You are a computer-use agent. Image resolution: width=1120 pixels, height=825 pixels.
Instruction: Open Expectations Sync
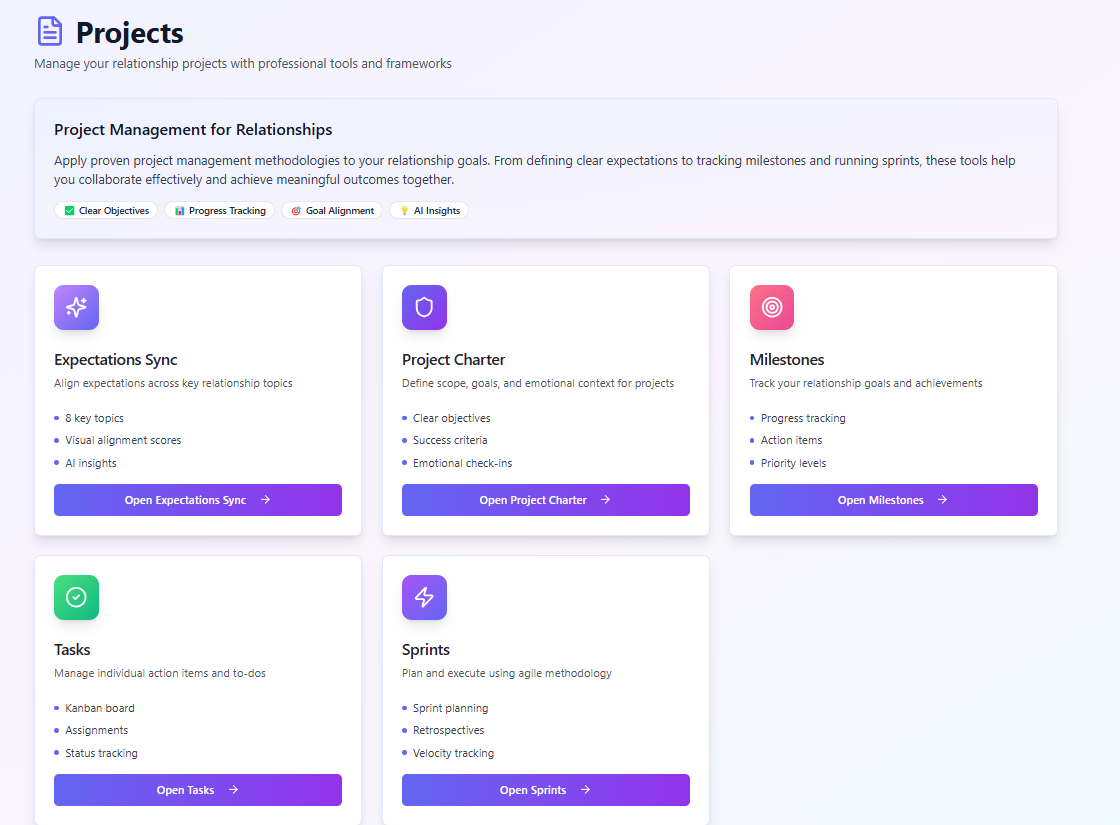click(197, 499)
